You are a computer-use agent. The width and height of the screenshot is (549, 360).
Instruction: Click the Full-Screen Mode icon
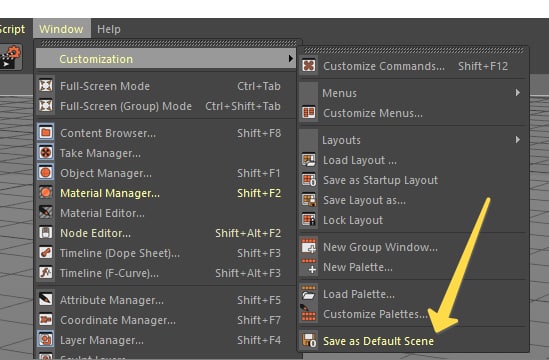tap(46, 86)
